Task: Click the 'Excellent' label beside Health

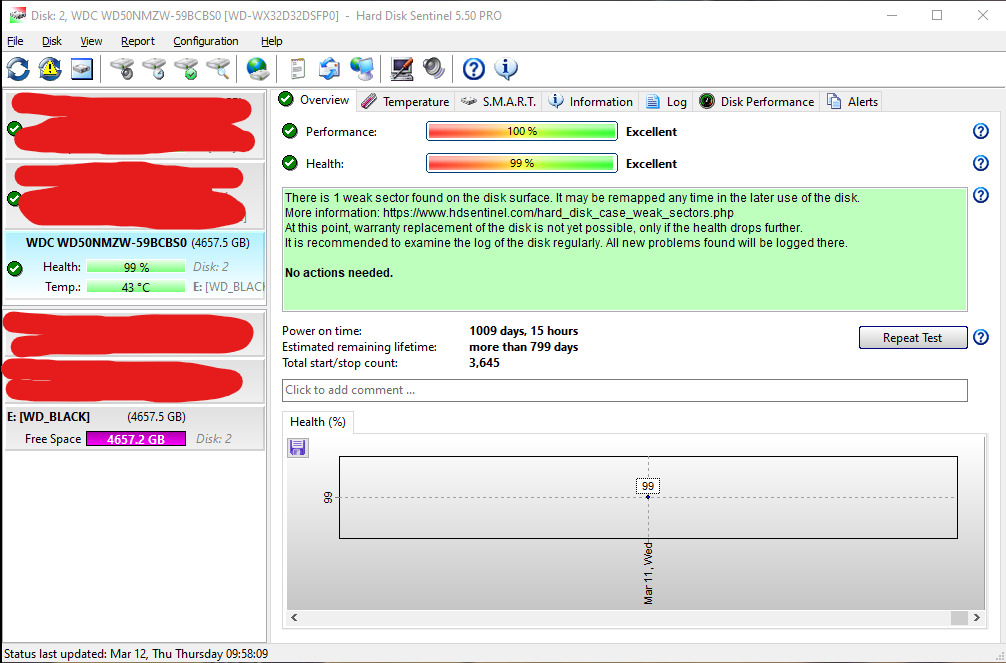Action: click(651, 164)
